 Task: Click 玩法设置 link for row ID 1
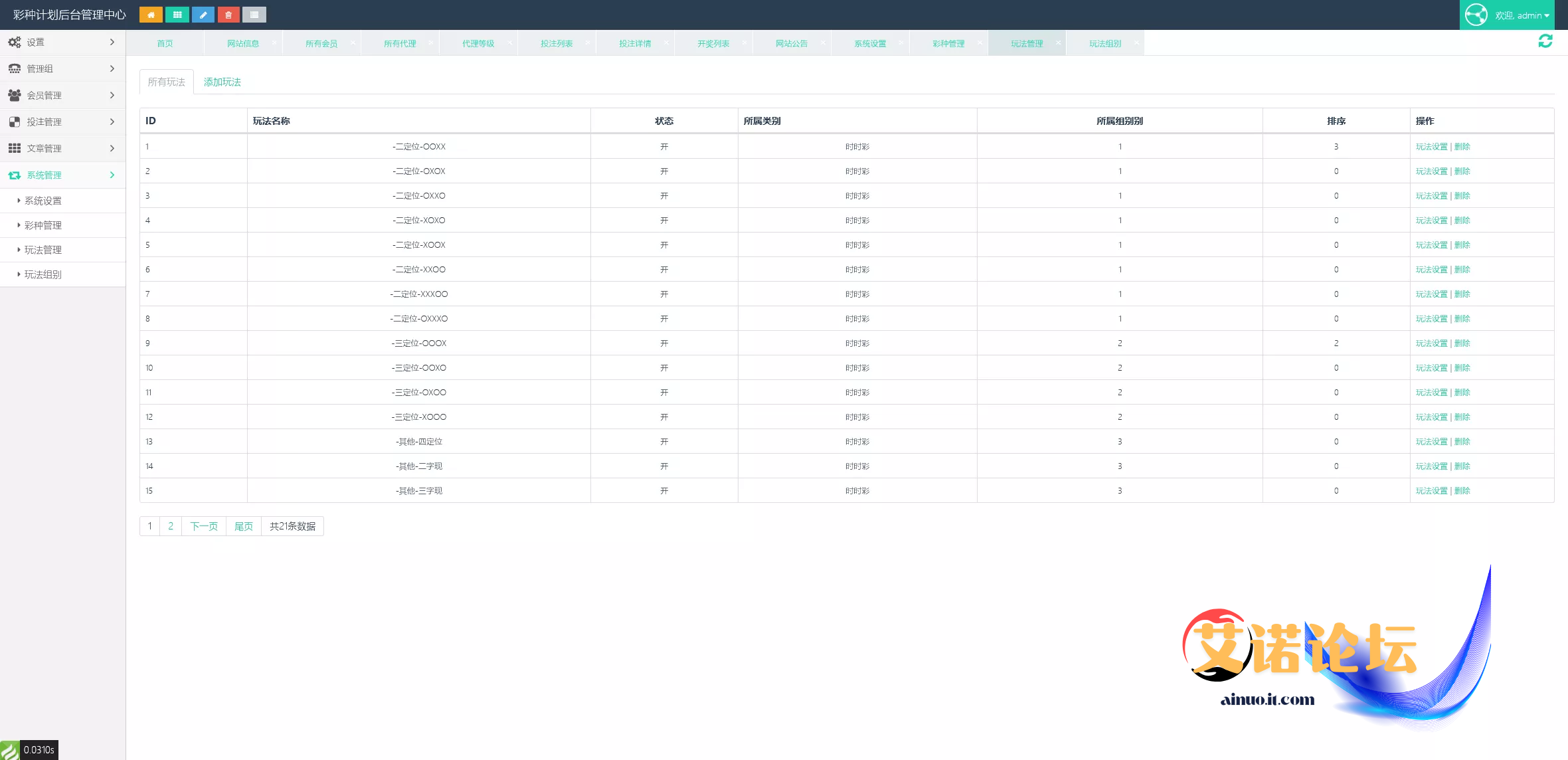point(1431,147)
